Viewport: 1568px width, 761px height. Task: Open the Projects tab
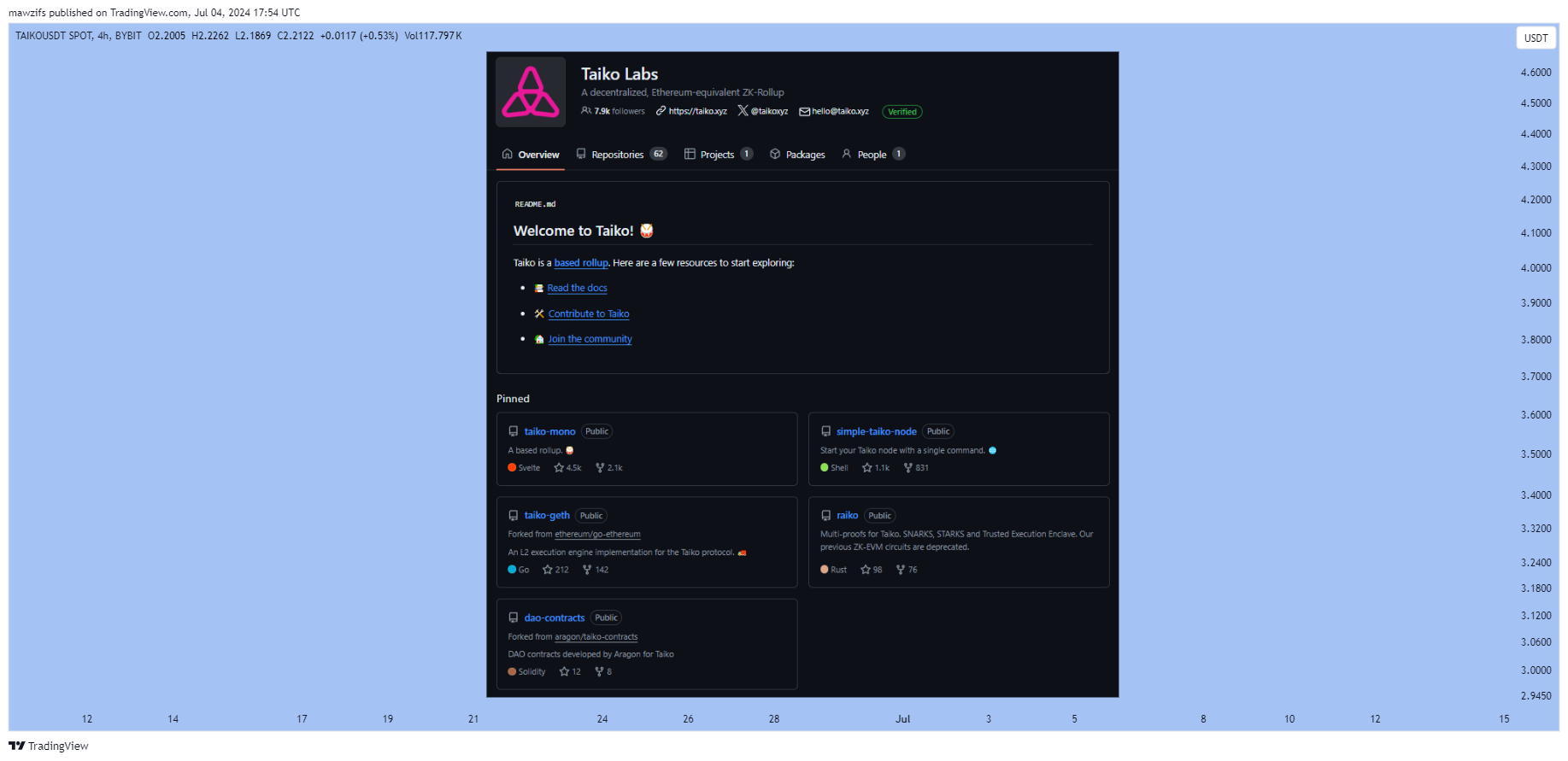(718, 155)
